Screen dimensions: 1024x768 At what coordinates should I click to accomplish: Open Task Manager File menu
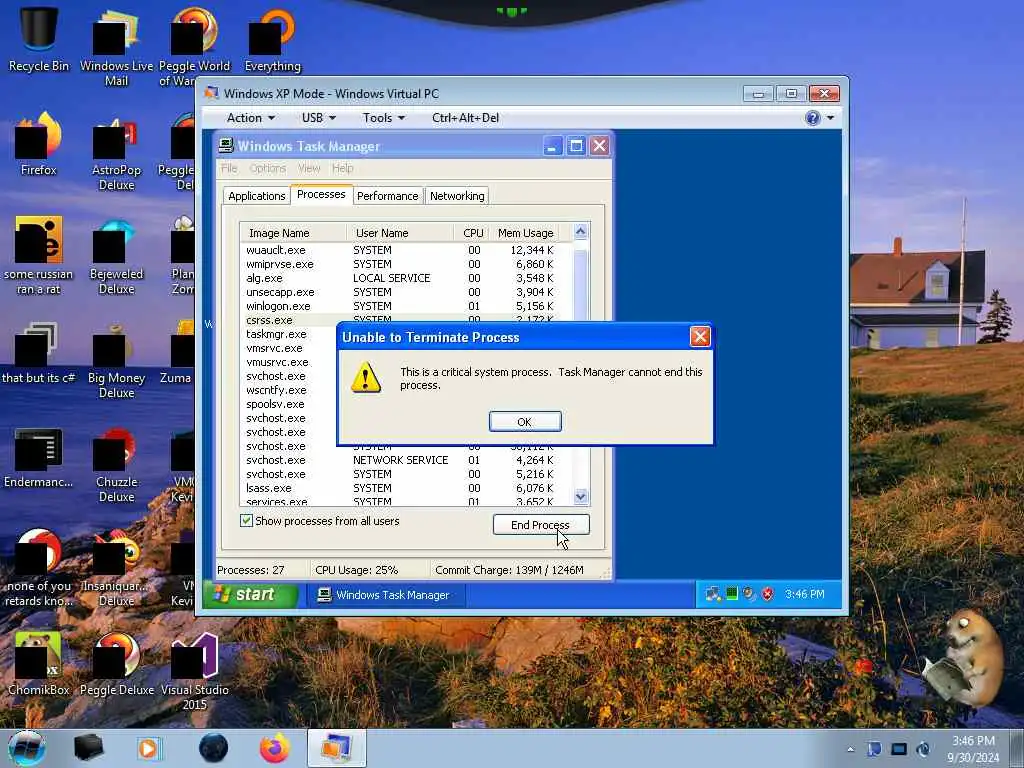(x=229, y=168)
